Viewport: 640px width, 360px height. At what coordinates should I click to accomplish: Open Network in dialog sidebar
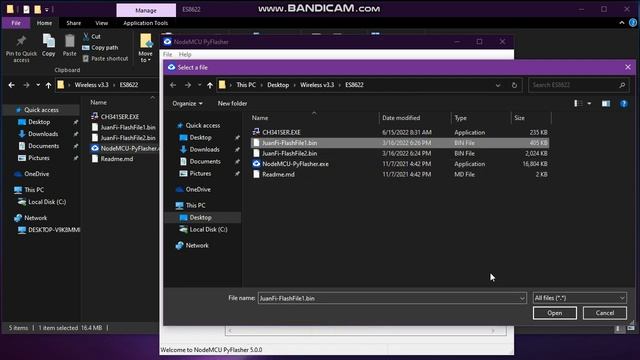point(197,245)
